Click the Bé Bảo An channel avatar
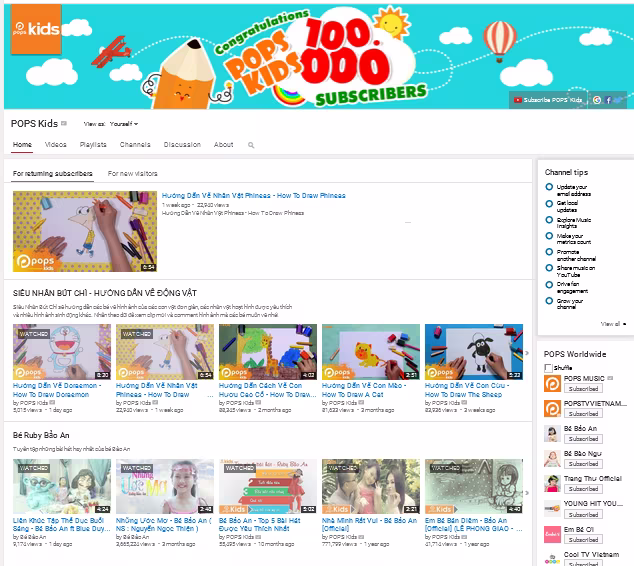634x566 pixels. (x=552, y=434)
